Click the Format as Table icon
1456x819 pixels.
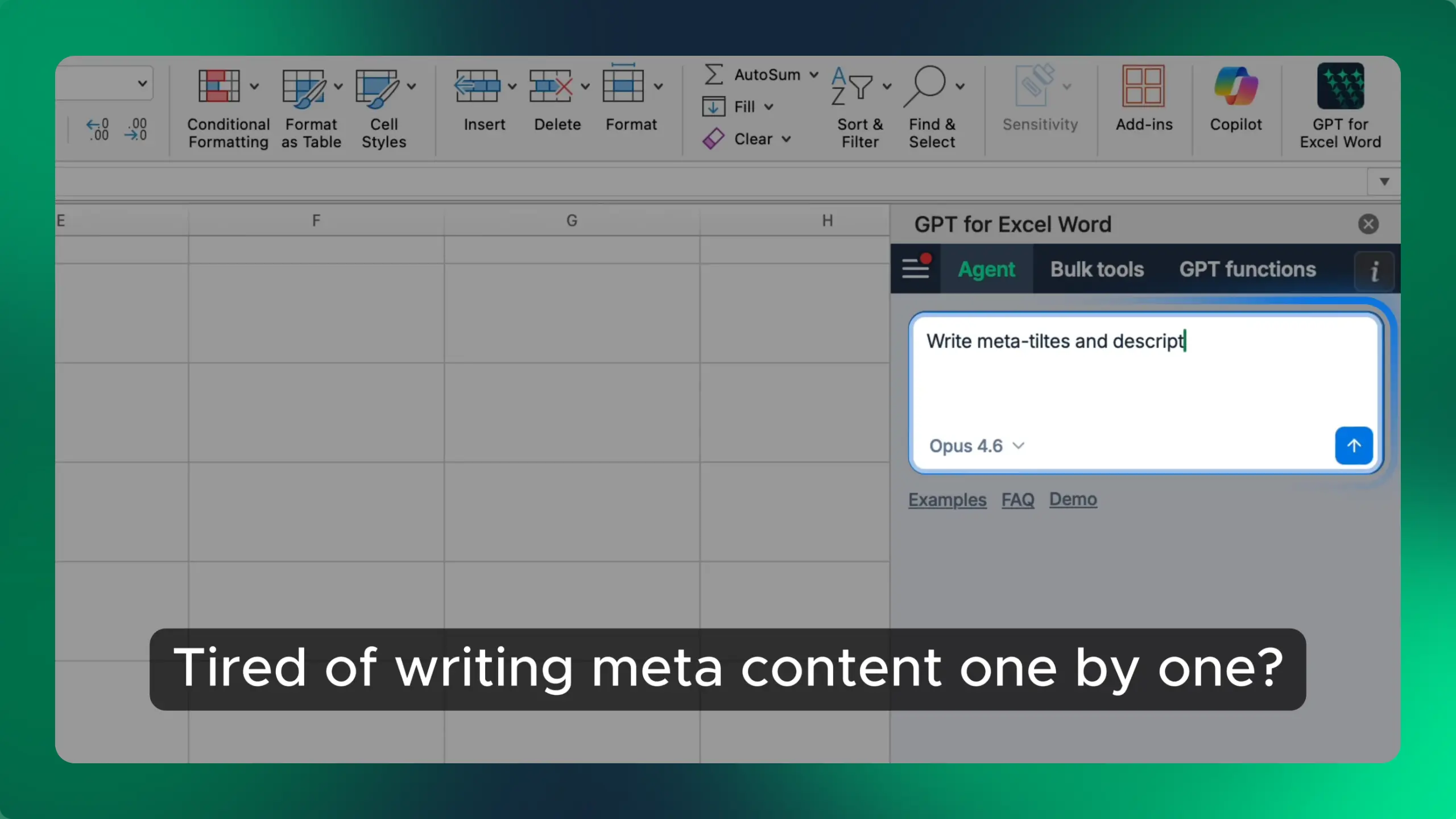304,88
